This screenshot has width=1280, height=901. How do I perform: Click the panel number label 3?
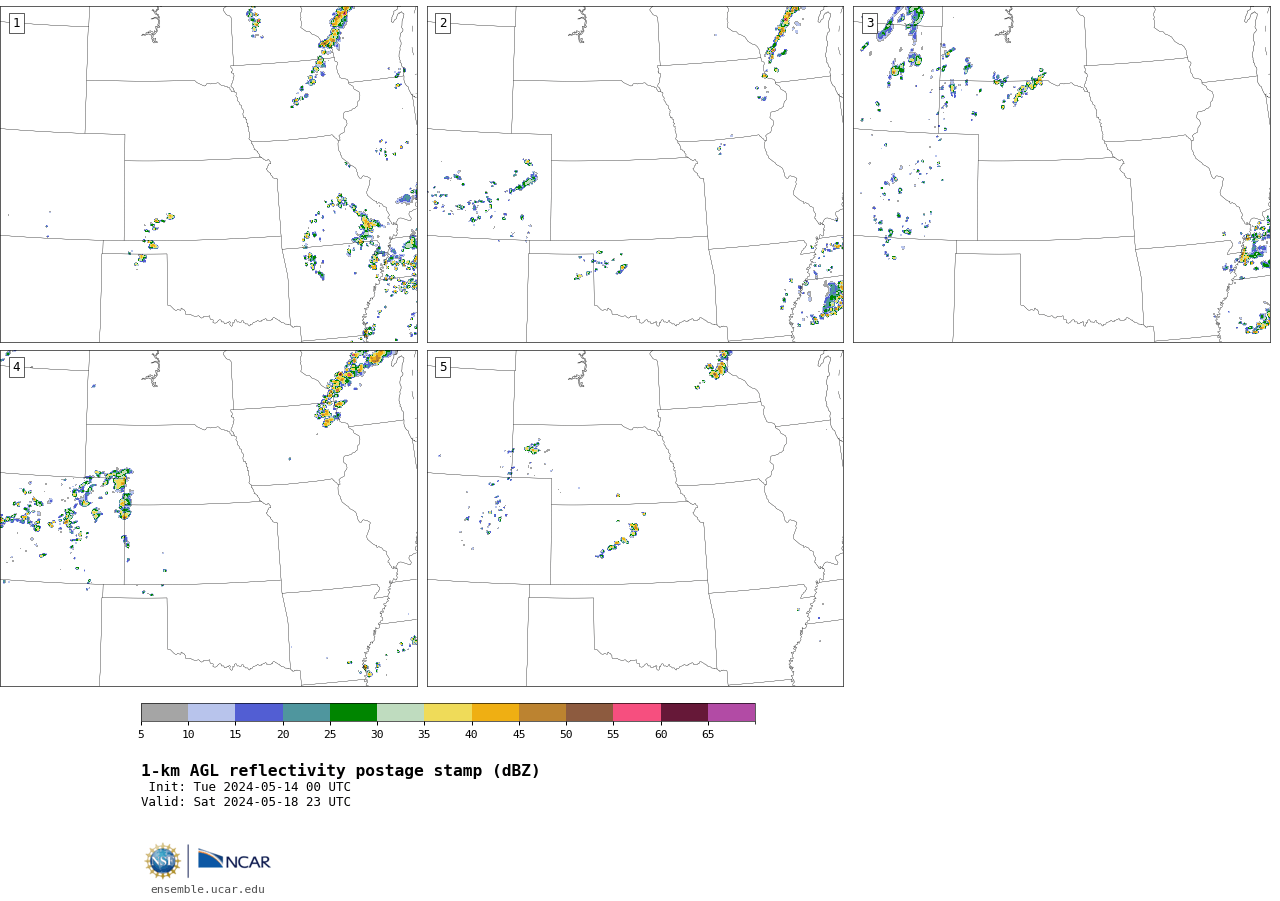tap(869, 23)
